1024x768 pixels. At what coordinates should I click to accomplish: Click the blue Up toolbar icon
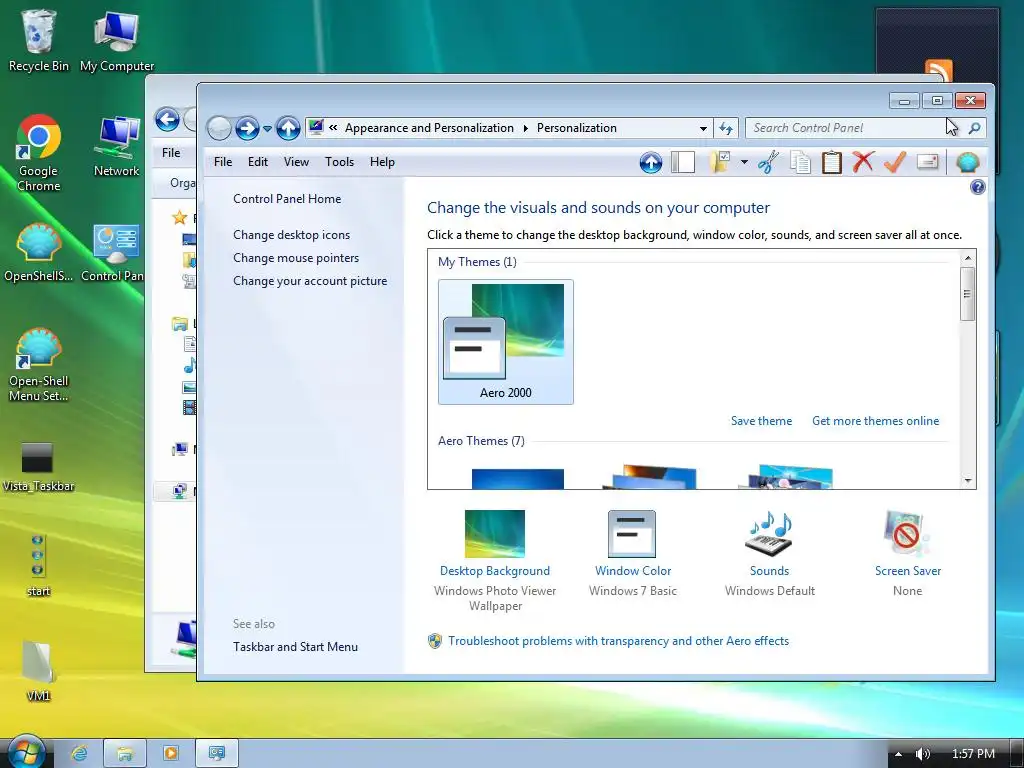tap(650, 162)
